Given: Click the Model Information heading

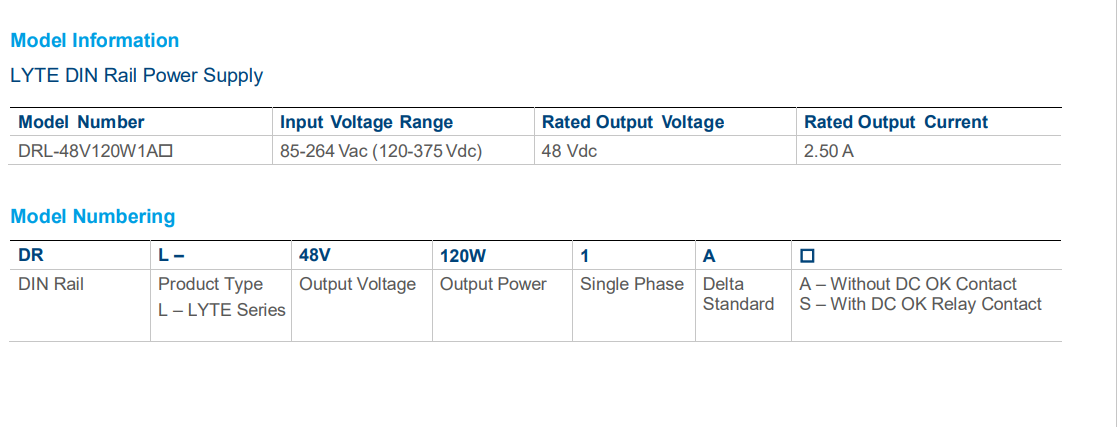Looking at the screenshot, I should (x=95, y=41).
